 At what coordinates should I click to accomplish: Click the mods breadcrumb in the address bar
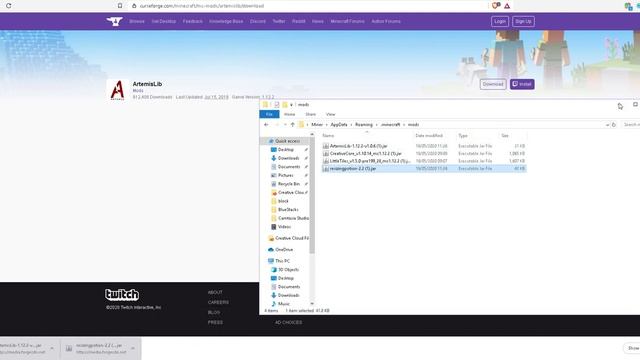(413, 124)
